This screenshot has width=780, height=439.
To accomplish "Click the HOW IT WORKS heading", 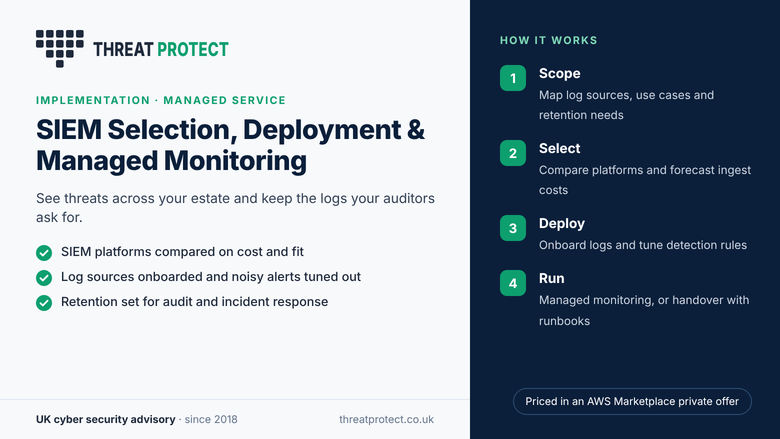I will [549, 40].
